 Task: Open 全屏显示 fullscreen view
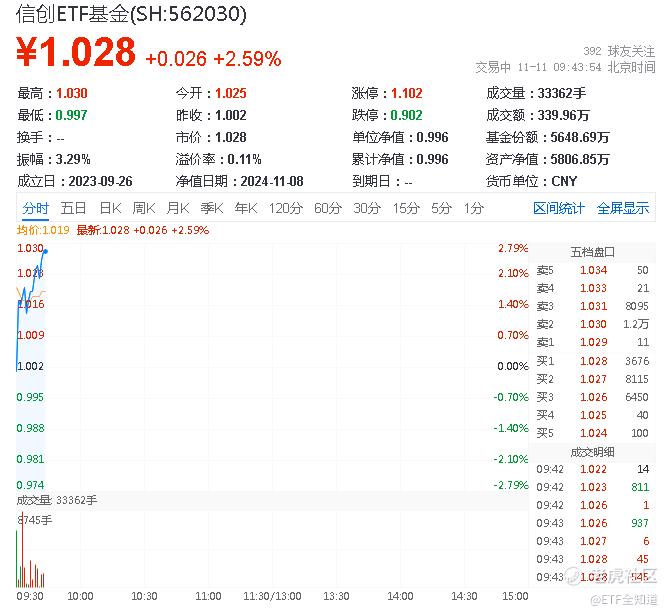(x=622, y=208)
